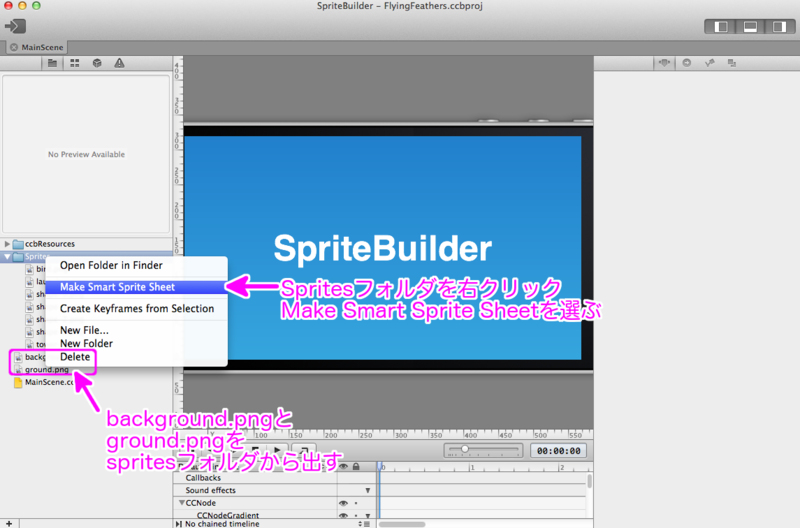Viewport: 800px width, 528px height.
Task: Select the CCNodeGradient node row
Action: tap(255, 515)
